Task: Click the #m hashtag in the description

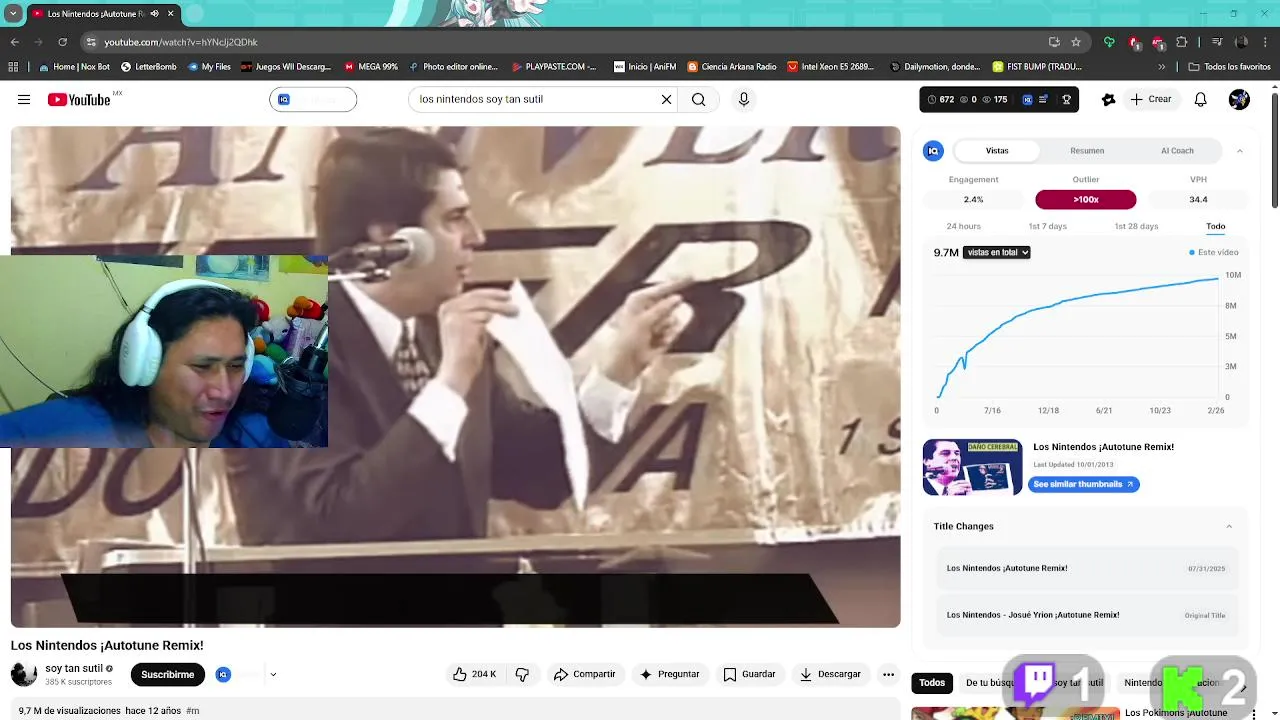Action: click(x=193, y=711)
